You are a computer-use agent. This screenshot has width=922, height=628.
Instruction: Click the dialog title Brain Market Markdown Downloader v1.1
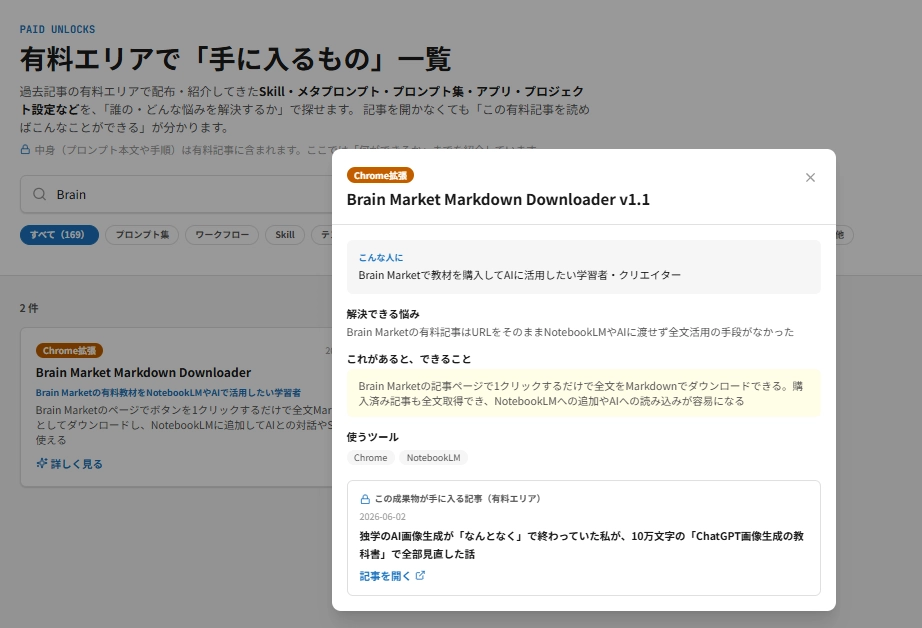click(498, 199)
